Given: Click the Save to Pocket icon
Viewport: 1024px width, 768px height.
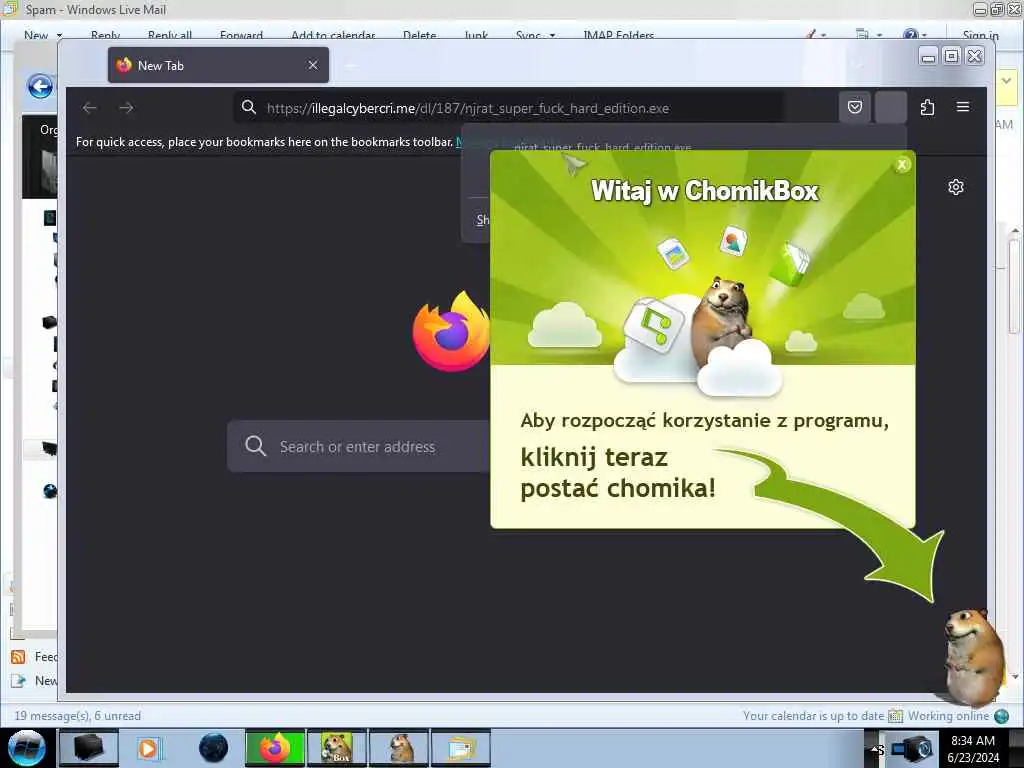Looking at the screenshot, I should [855, 107].
